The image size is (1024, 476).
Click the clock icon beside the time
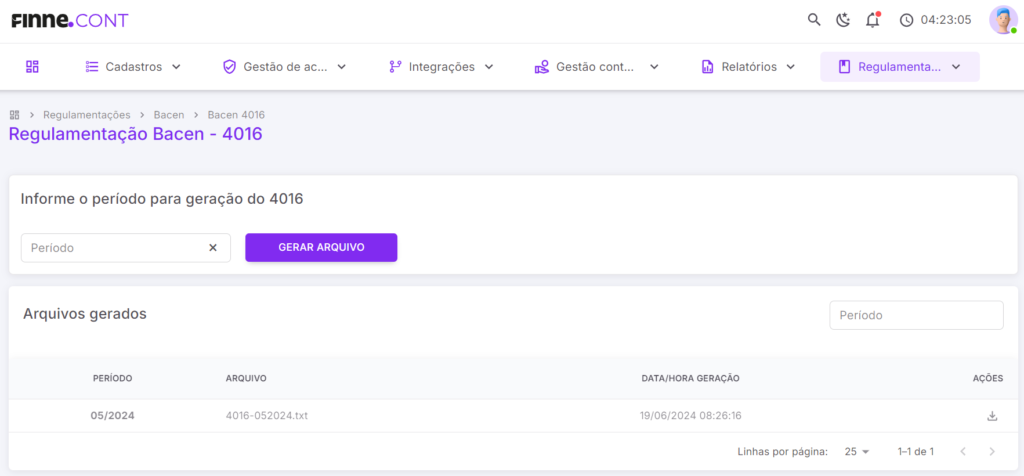click(x=906, y=20)
